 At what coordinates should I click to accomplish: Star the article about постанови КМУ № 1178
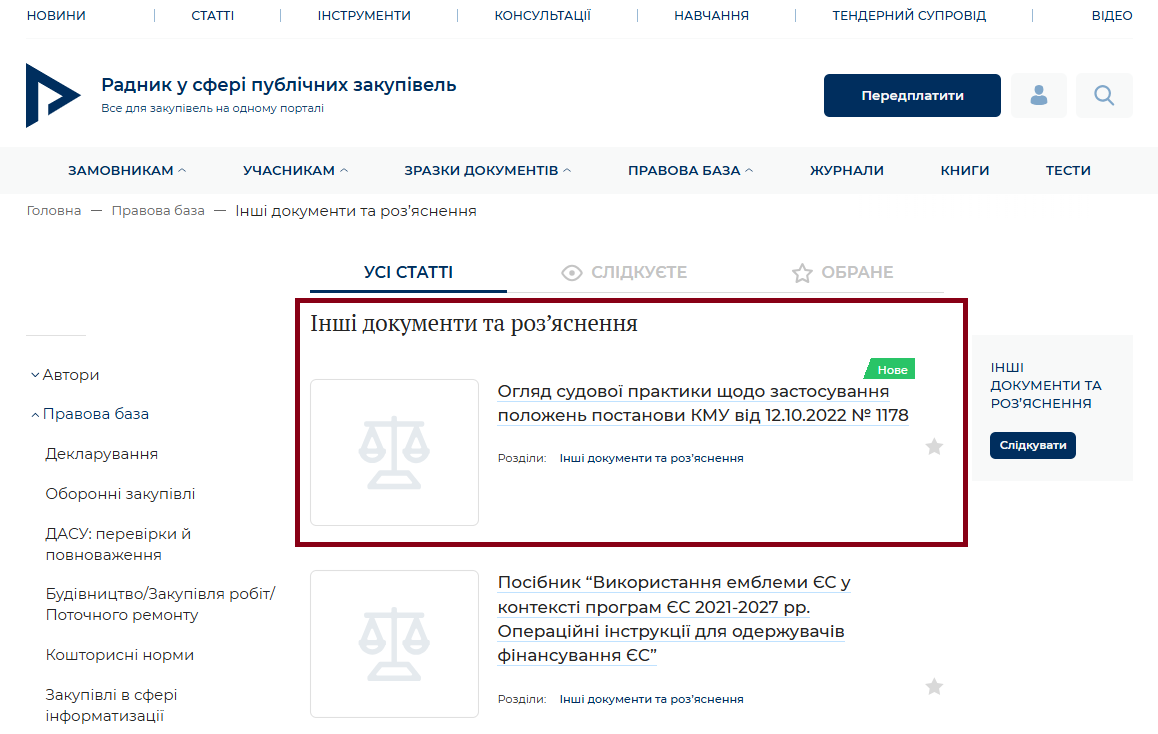(934, 447)
